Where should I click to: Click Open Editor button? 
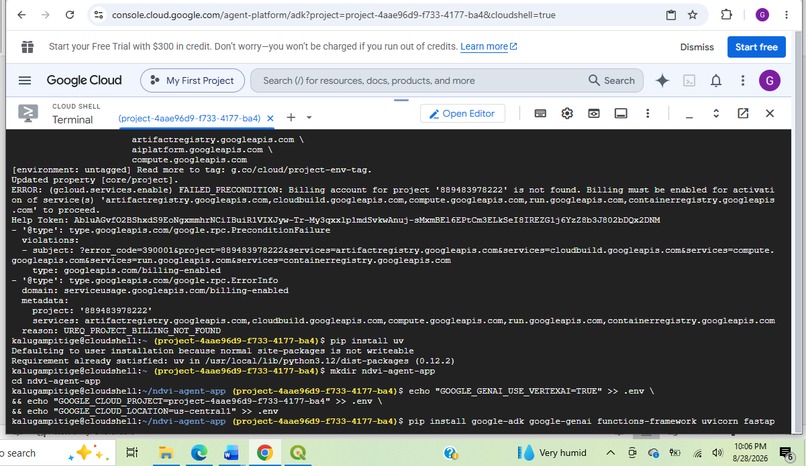[462, 114]
